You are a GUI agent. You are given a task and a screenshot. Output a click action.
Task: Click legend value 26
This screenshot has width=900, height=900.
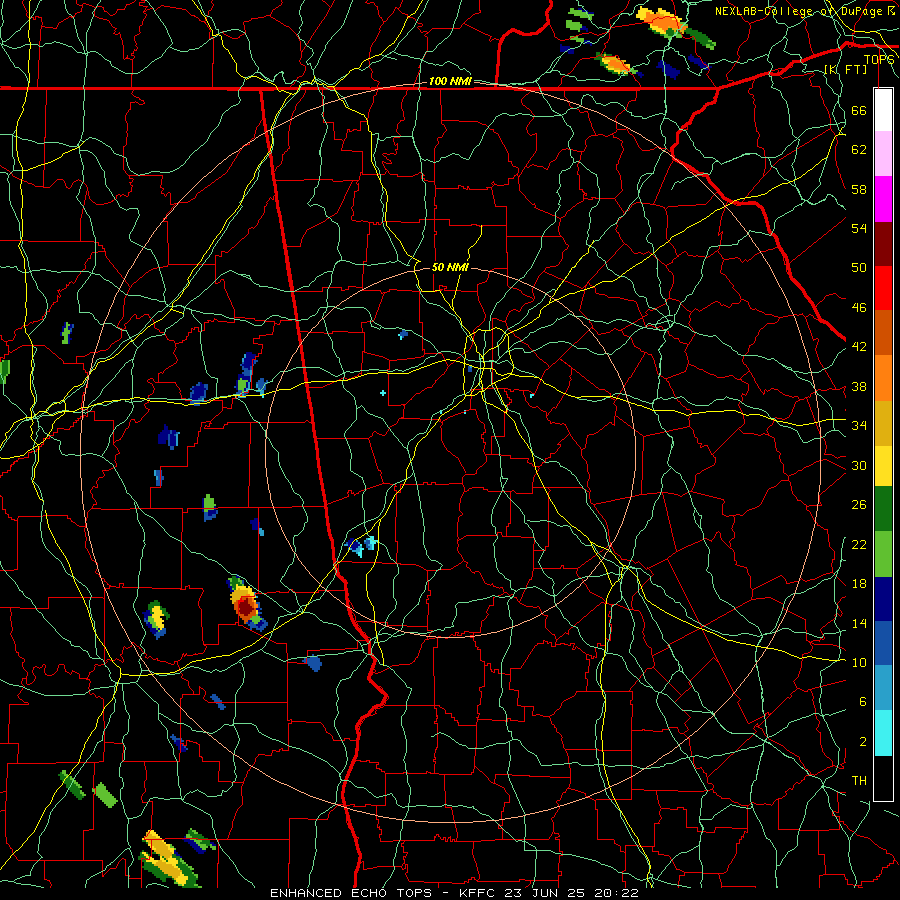tap(859, 505)
